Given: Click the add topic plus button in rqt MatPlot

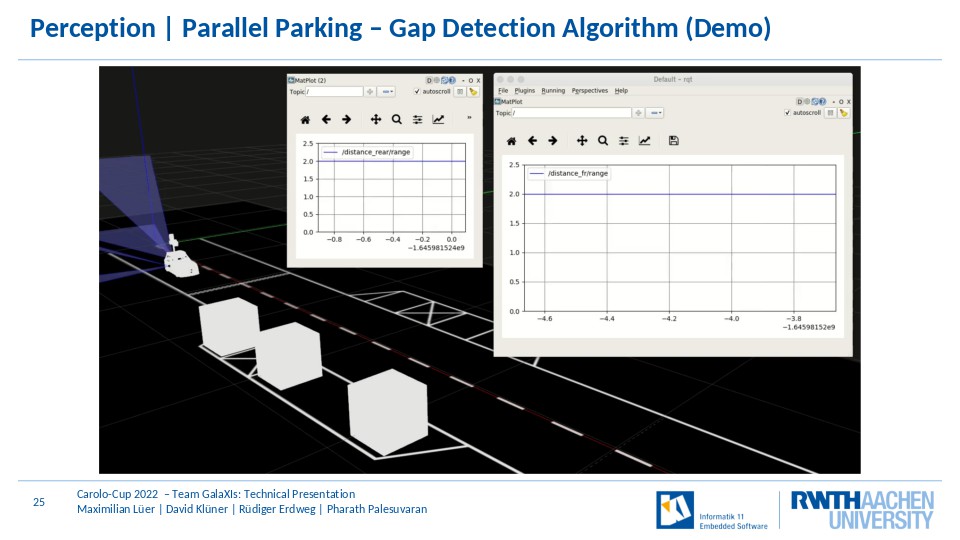Looking at the screenshot, I should (639, 113).
